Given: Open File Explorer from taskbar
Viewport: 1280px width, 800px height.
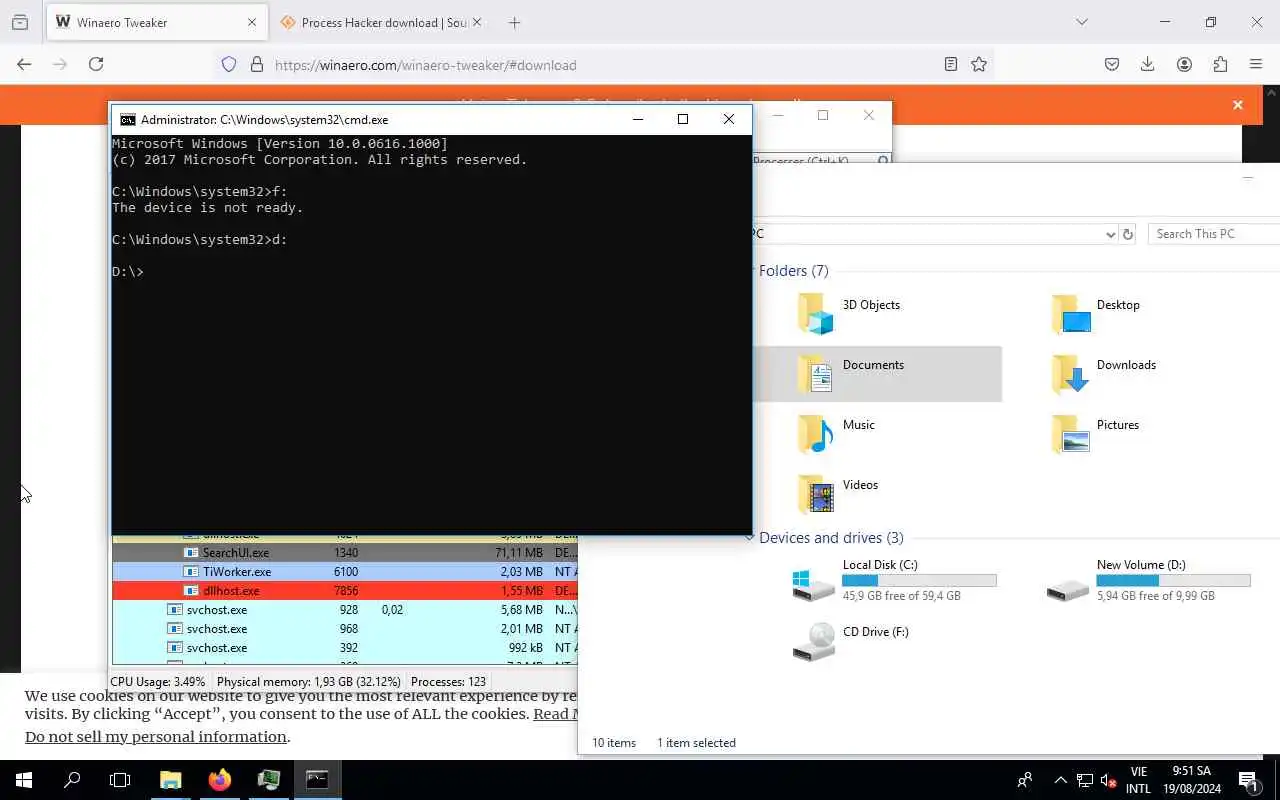Looking at the screenshot, I should pyautogui.click(x=171, y=780).
